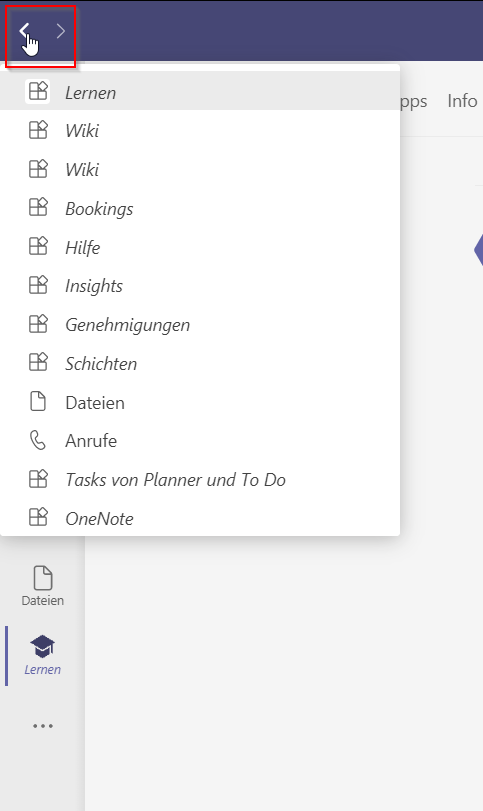Click the purple diamond shape at right edge

[x=478, y=250]
